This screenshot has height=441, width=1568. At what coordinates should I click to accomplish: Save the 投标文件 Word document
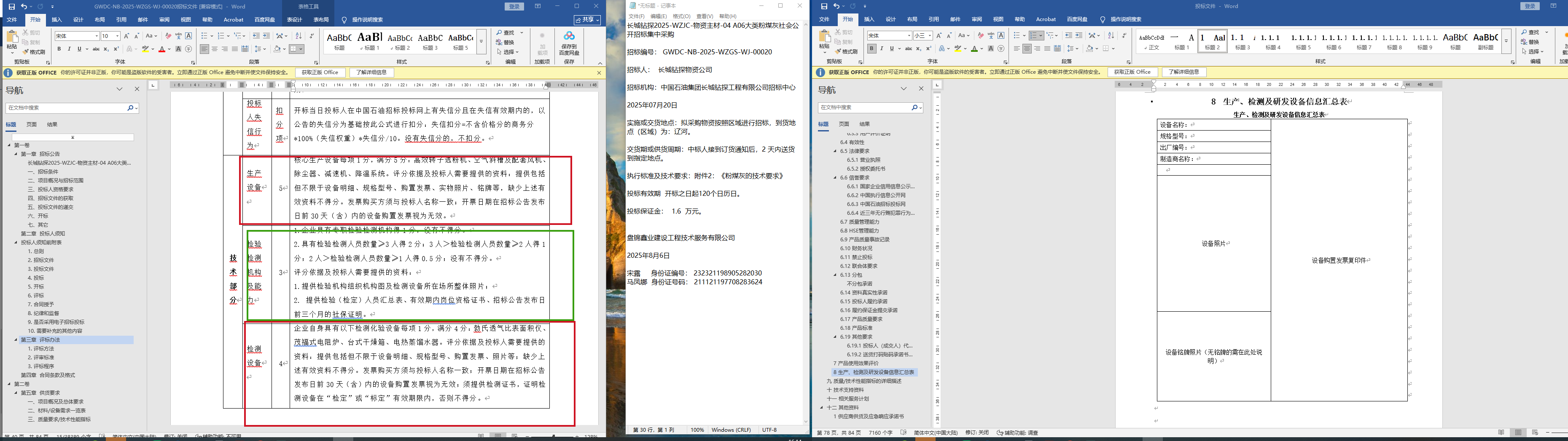pos(824,7)
